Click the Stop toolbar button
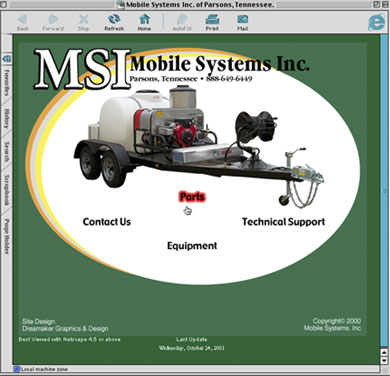390x376 pixels. click(x=83, y=22)
